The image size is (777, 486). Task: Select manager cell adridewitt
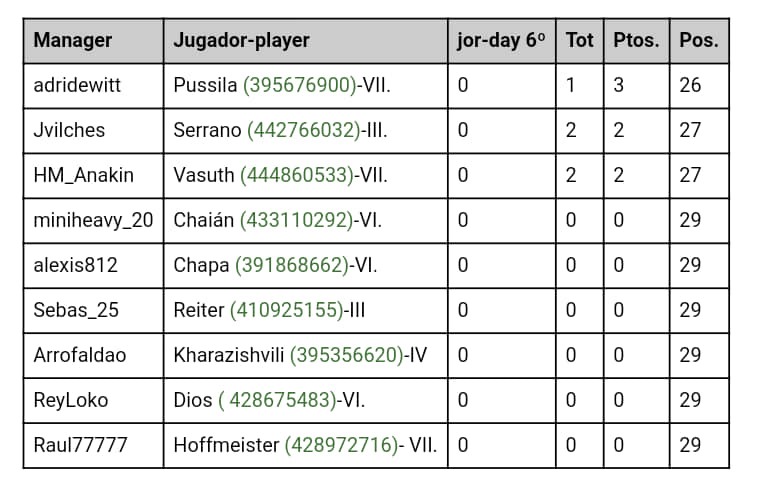93,86
